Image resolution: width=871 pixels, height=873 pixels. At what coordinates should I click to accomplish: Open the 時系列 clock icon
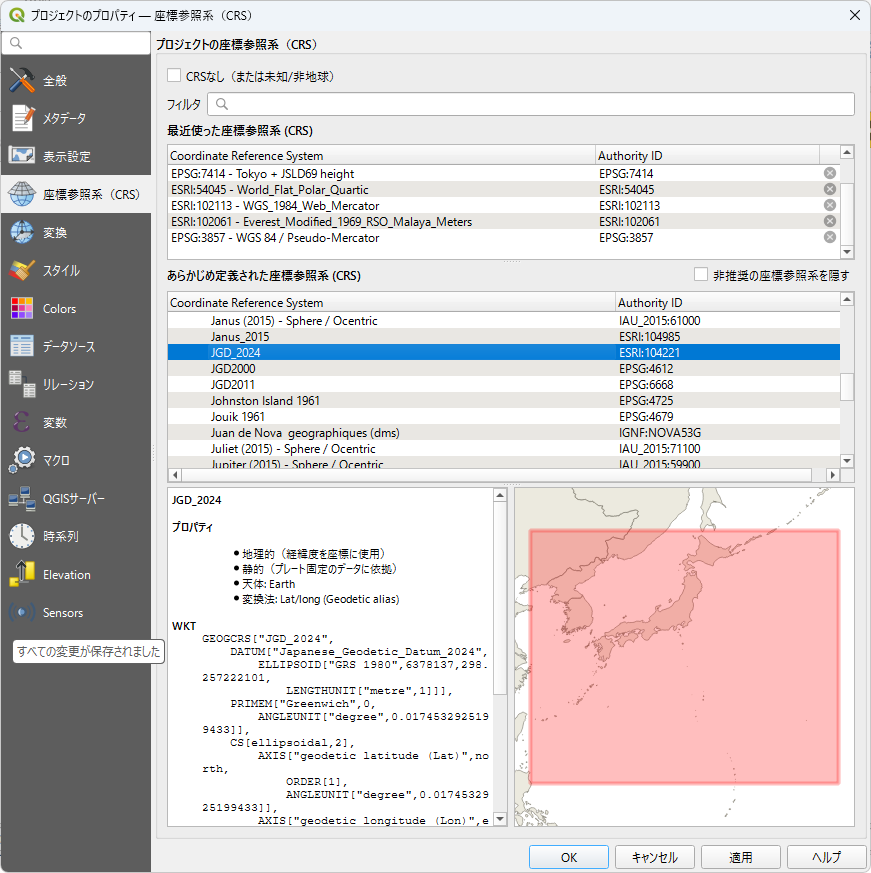[x=22, y=536]
